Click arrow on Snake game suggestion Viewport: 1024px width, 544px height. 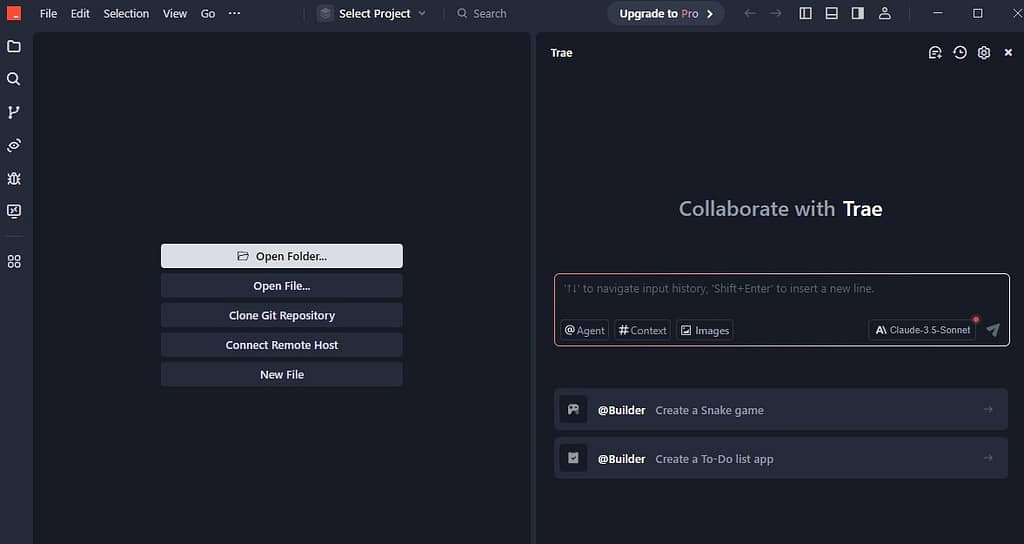point(988,409)
